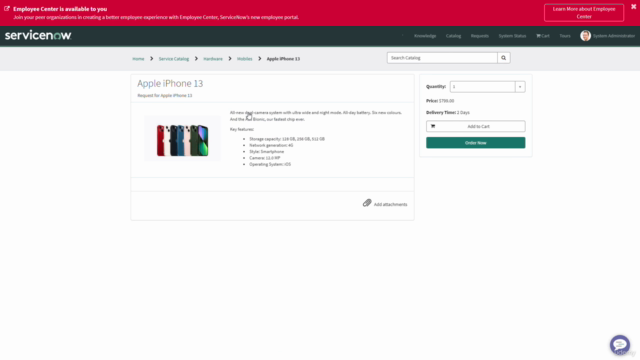Click the System Administrator avatar
640x360 pixels.
click(x=585, y=36)
